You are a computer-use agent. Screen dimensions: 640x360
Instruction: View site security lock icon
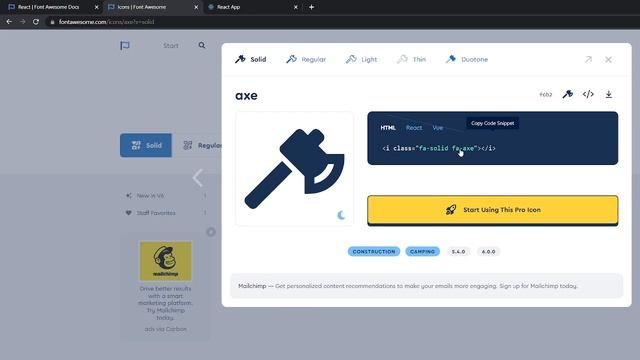[x=52, y=22]
